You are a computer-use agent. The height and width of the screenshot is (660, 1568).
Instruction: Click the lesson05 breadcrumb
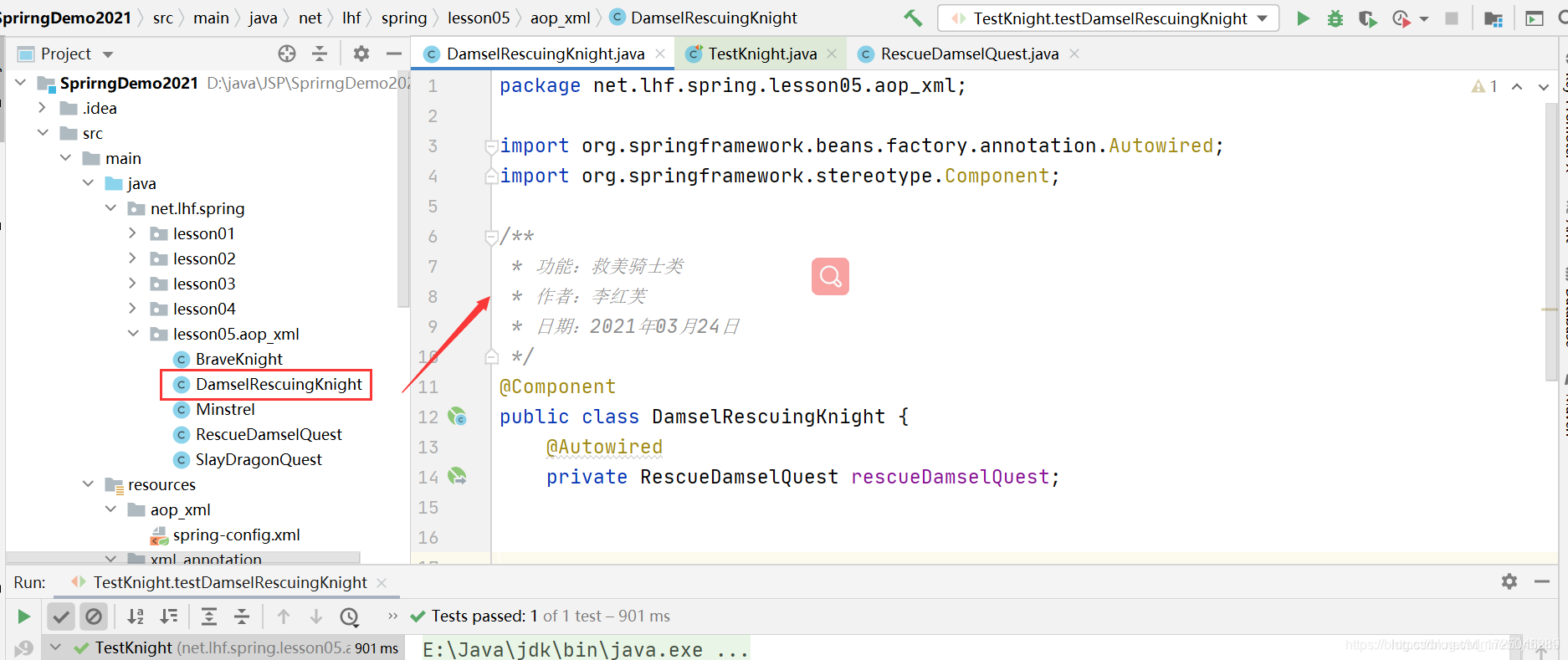(x=479, y=18)
